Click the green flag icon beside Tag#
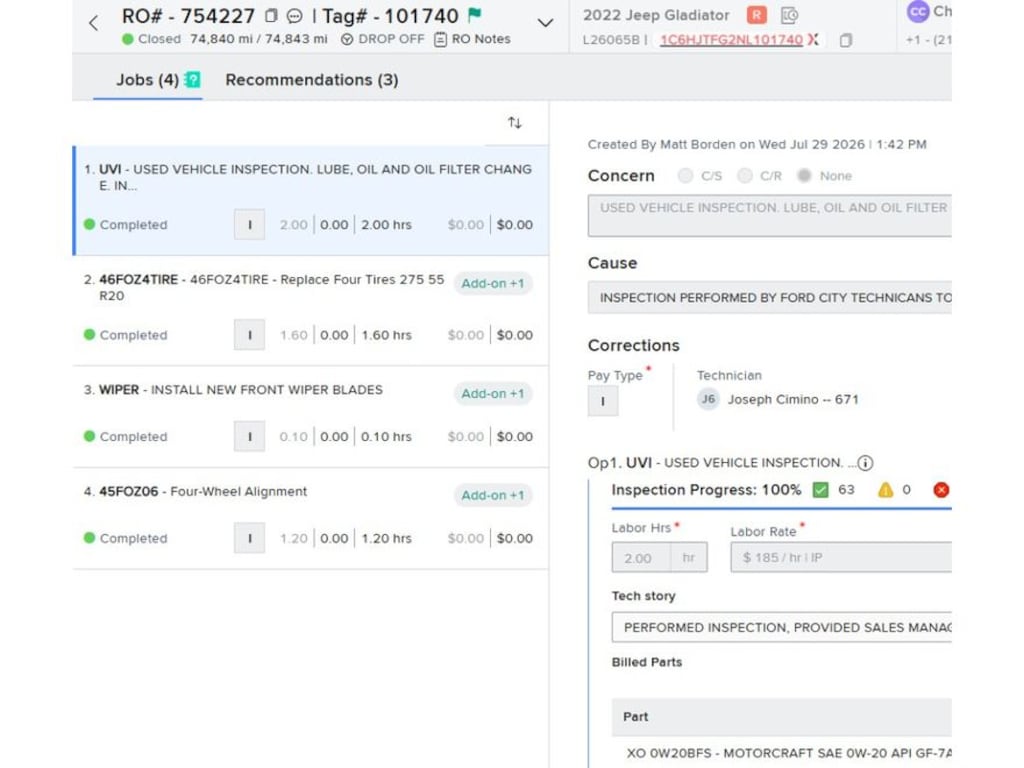1024x768 pixels. (475, 14)
